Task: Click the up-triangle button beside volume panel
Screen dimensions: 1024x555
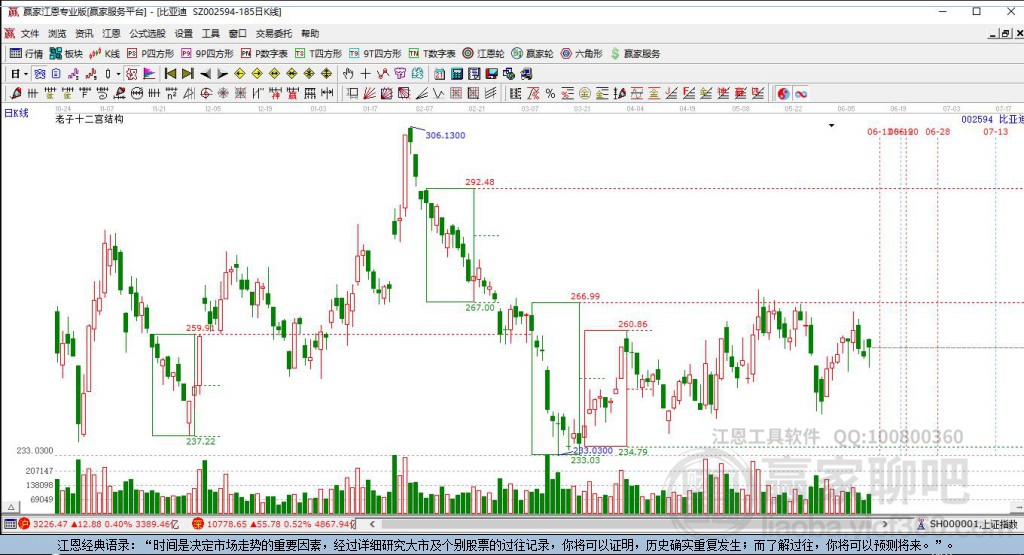Action: 10,507
